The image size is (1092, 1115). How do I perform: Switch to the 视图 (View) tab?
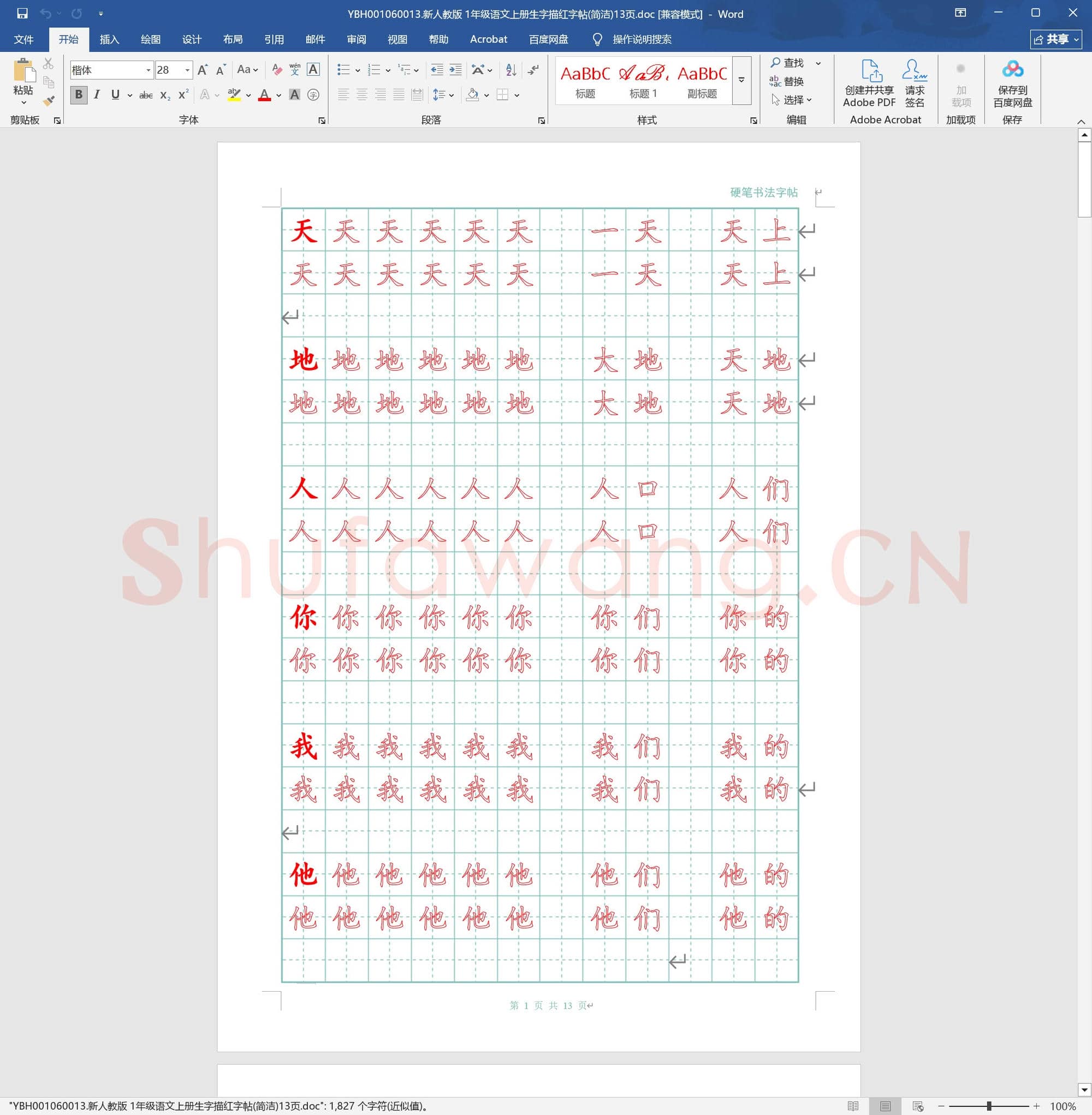click(397, 39)
